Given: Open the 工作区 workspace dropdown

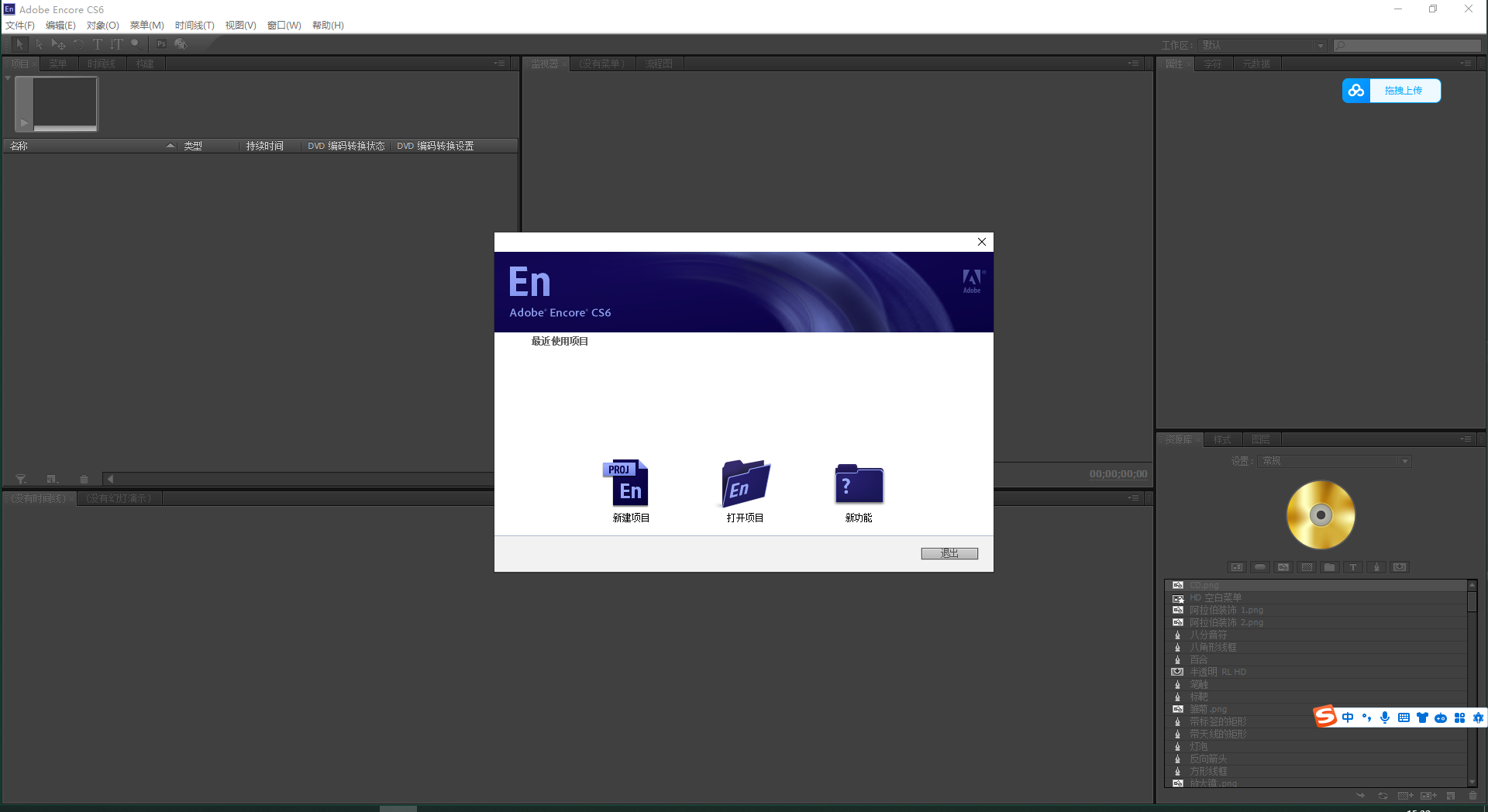Looking at the screenshot, I should click(1262, 46).
